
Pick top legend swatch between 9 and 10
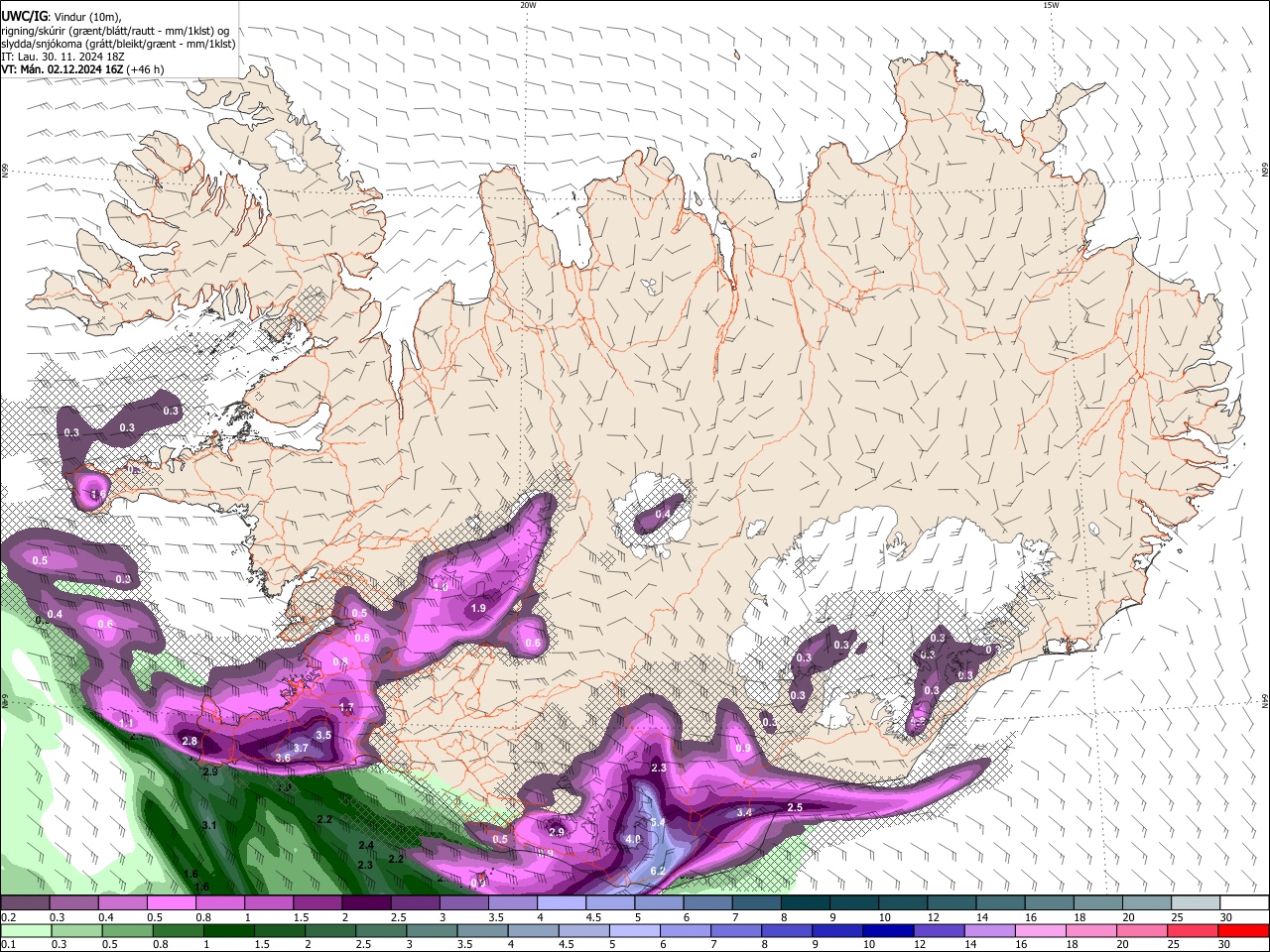[854, 903]
